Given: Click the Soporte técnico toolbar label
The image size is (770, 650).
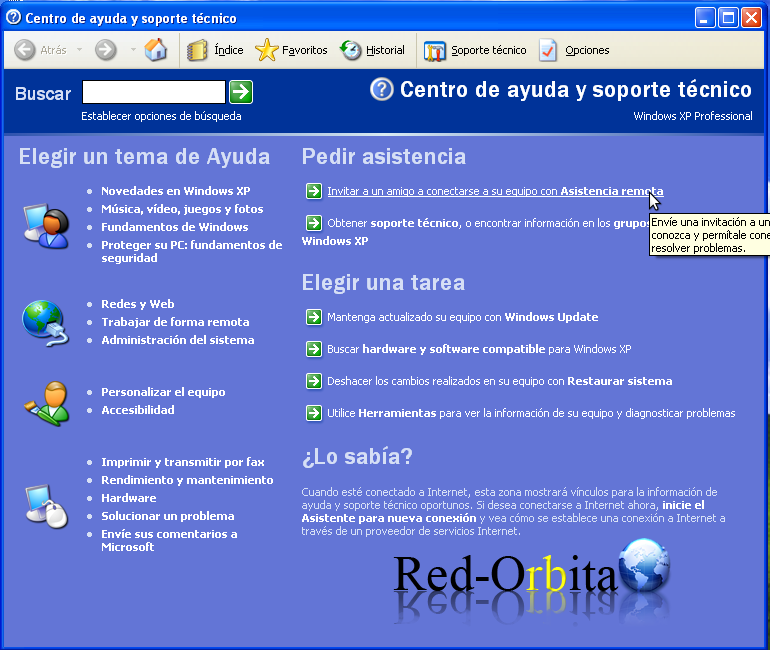Looking at the screenshot, I should pos(489,50).
